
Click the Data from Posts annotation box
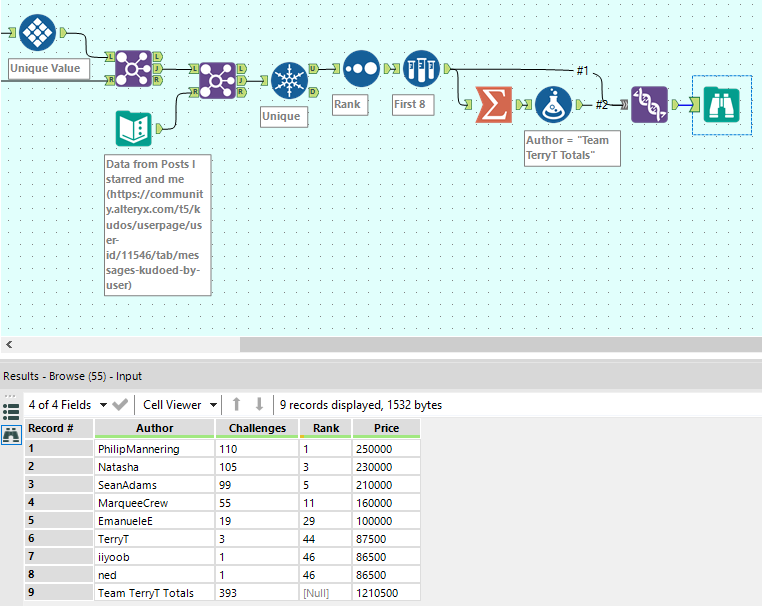(x=157, y=225)
